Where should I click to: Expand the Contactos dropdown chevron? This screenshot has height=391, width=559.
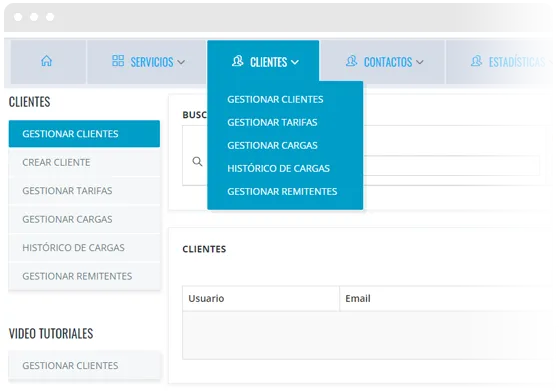click(x=420, y=62)
